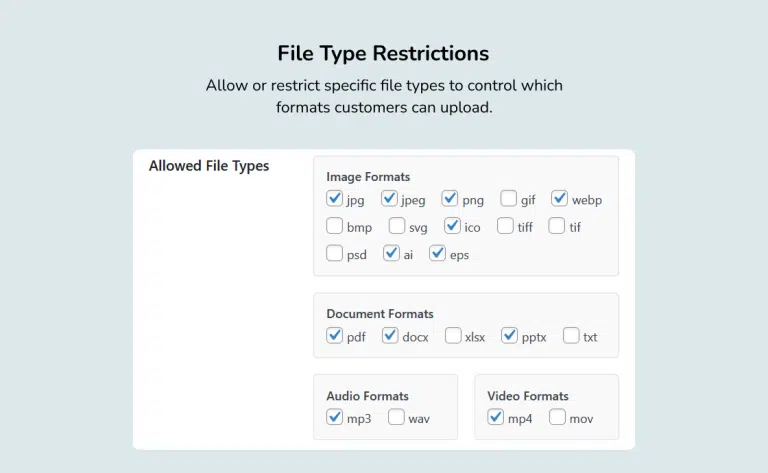768x473 pixels.
Task: Toggle the docx checkbox off
Action: click(390, 336)
